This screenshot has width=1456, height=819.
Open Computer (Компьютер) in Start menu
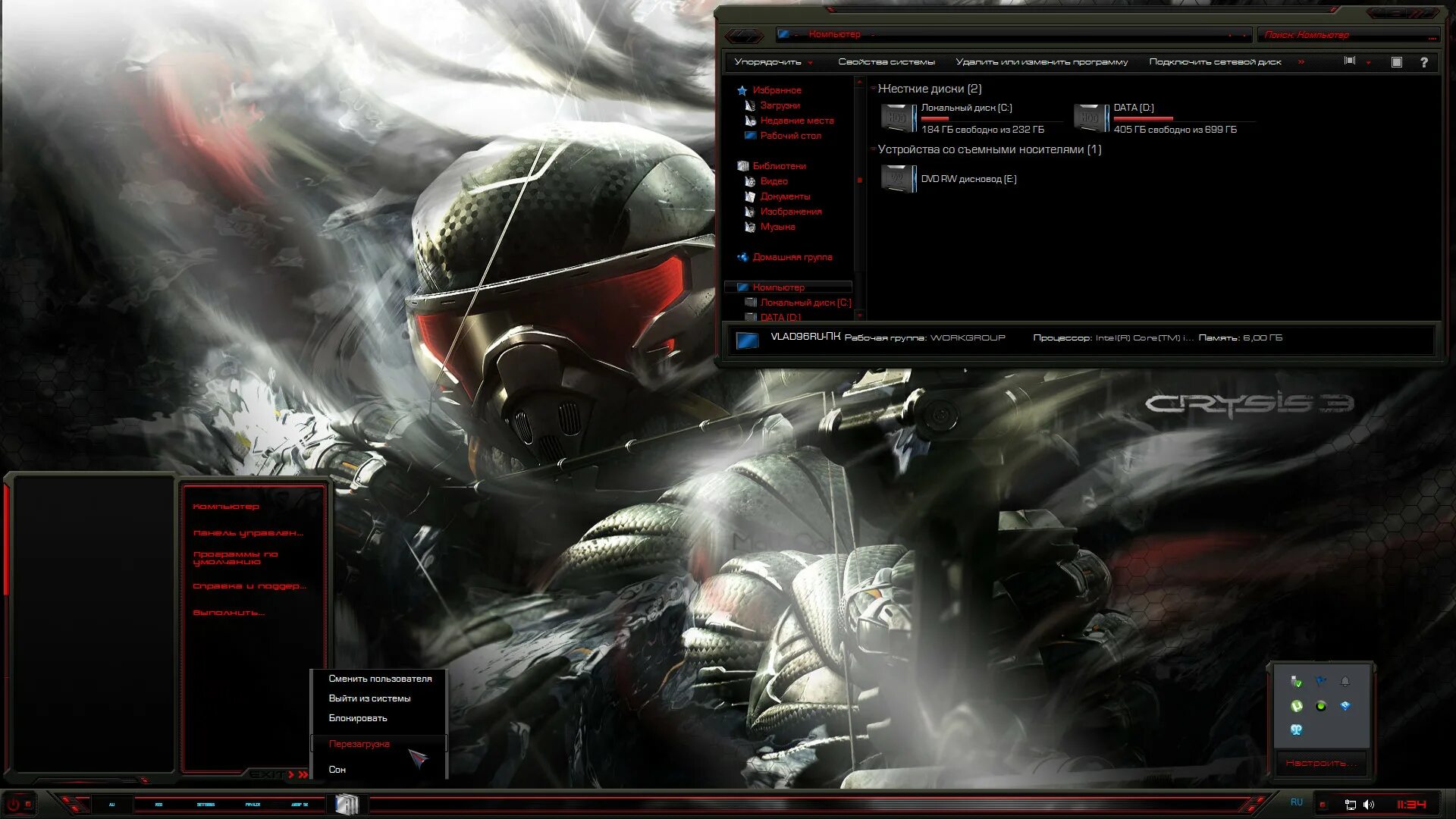pos(226,506)
